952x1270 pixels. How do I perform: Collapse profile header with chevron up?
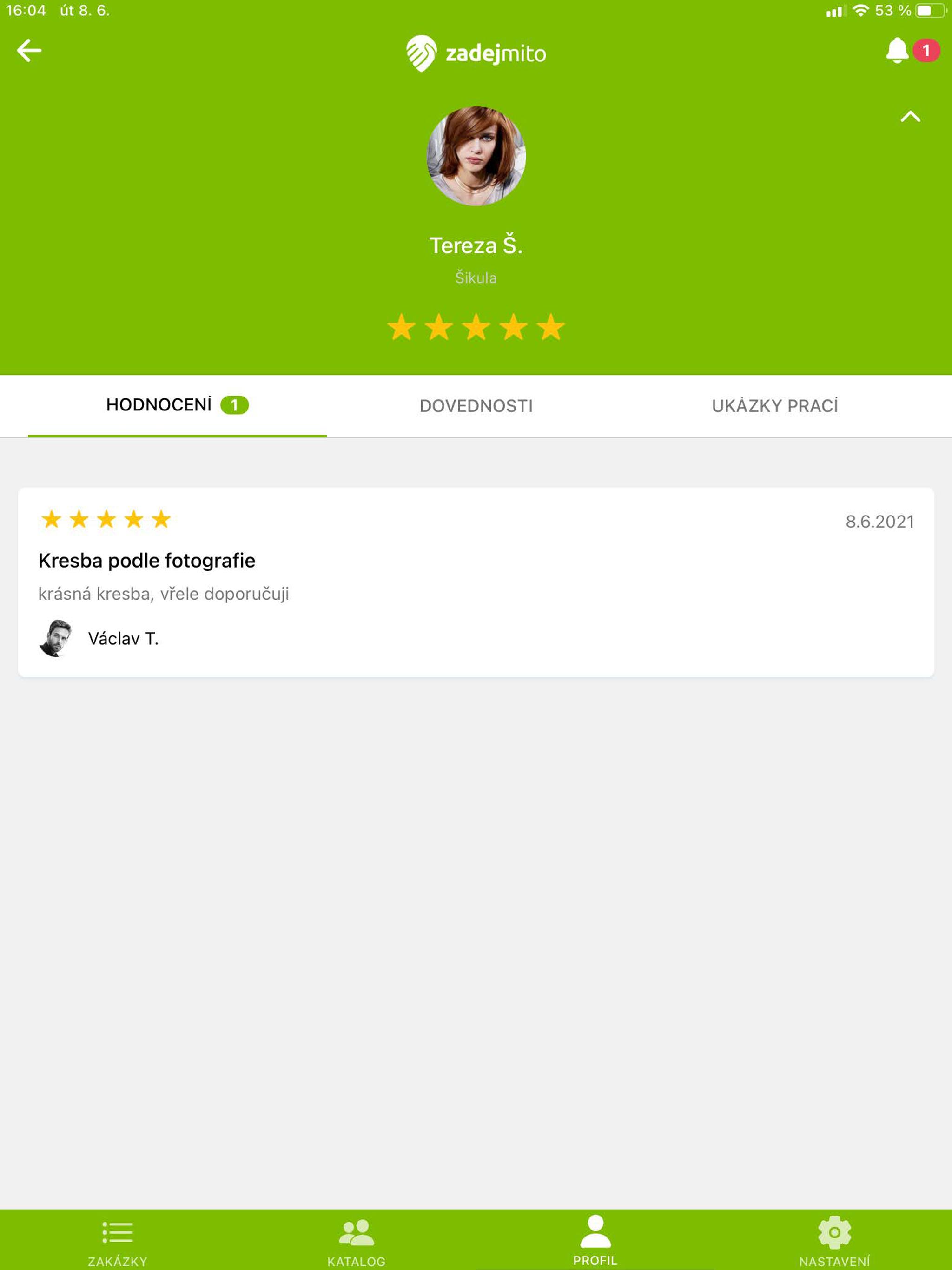[910, 117]
